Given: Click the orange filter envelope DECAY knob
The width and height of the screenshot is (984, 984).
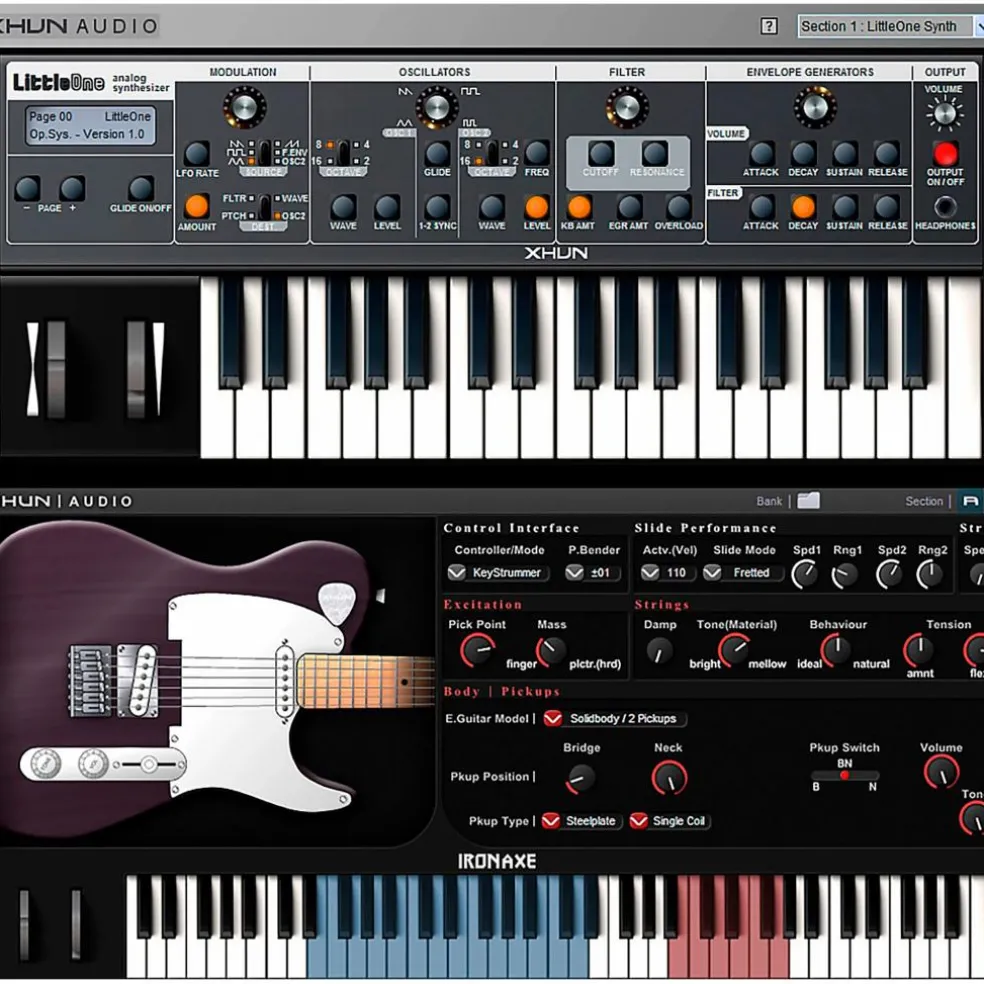Looking at the screenshot, I should (803, 207).
